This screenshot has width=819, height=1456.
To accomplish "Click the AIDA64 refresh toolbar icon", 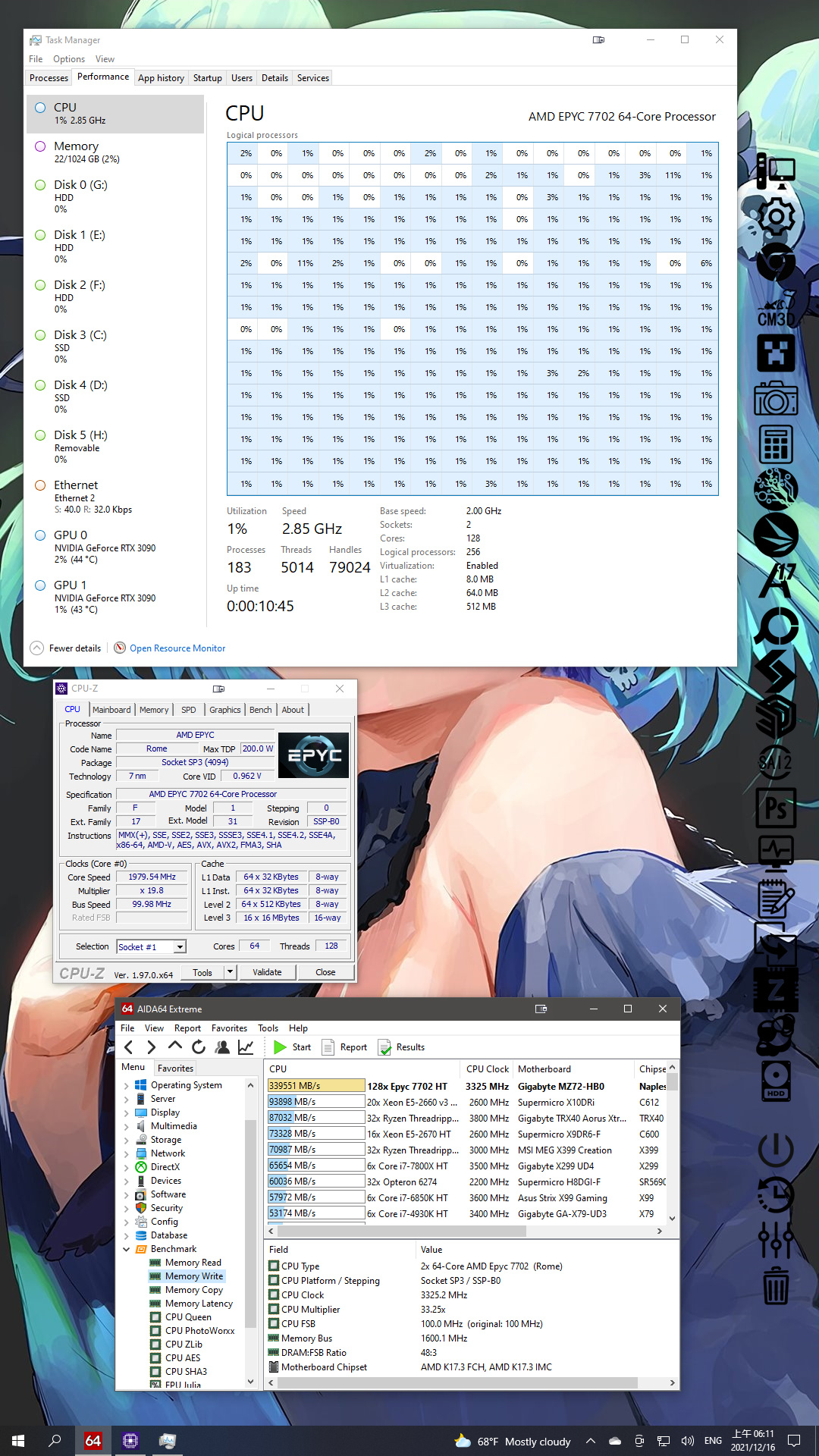I will tap(199, 1047).
